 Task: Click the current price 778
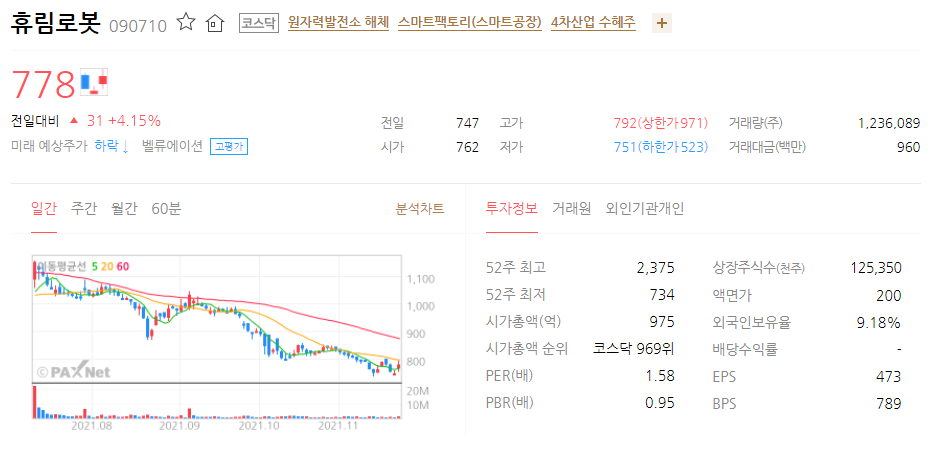(44, 84)
